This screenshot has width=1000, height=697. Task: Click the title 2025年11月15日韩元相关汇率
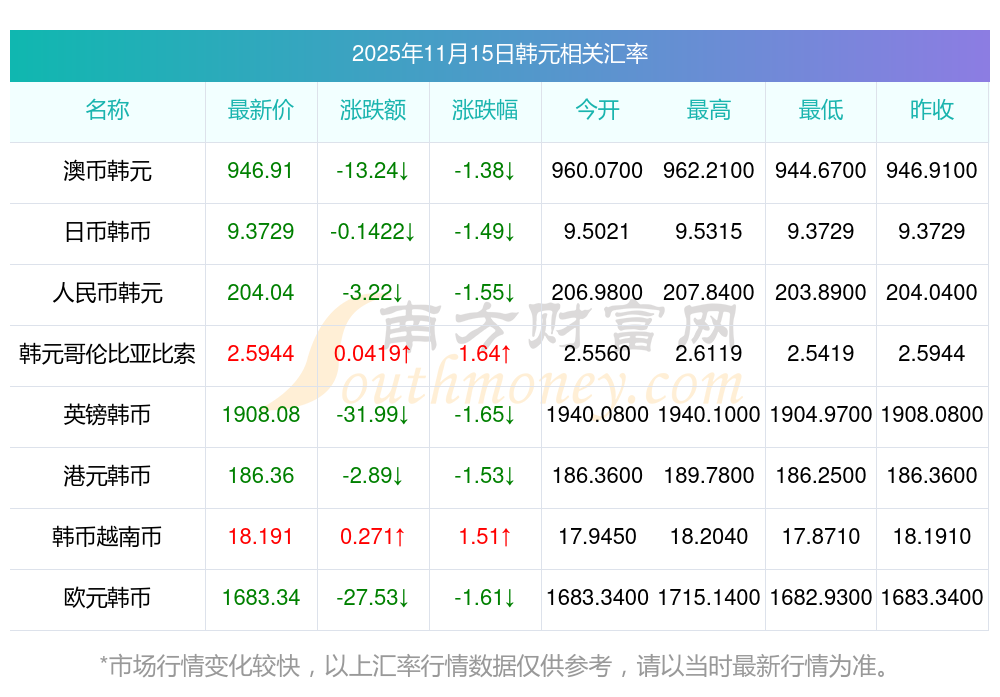[499, 54]
